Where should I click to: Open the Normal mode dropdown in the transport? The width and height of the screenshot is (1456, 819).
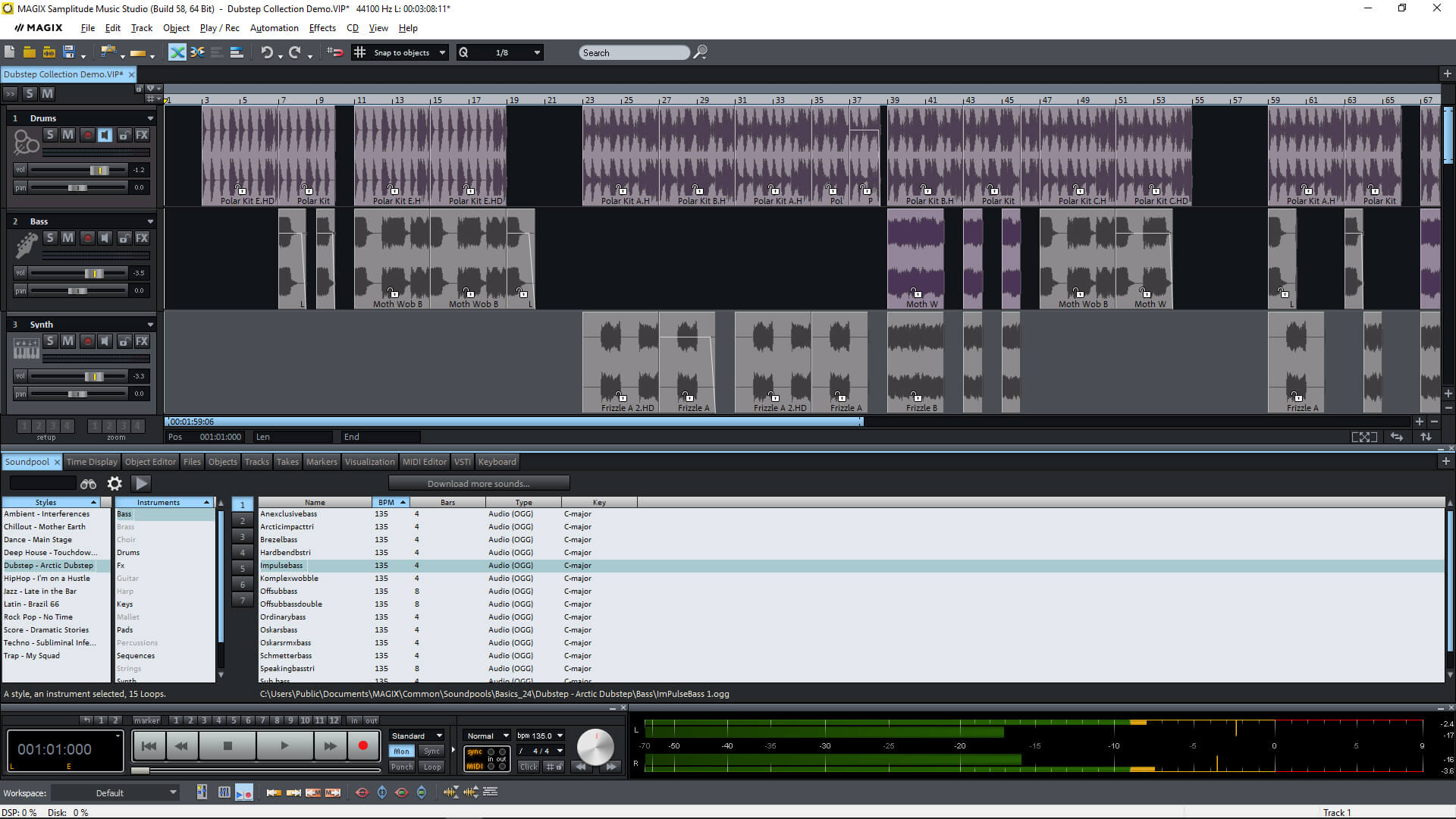tap(487, 736)
